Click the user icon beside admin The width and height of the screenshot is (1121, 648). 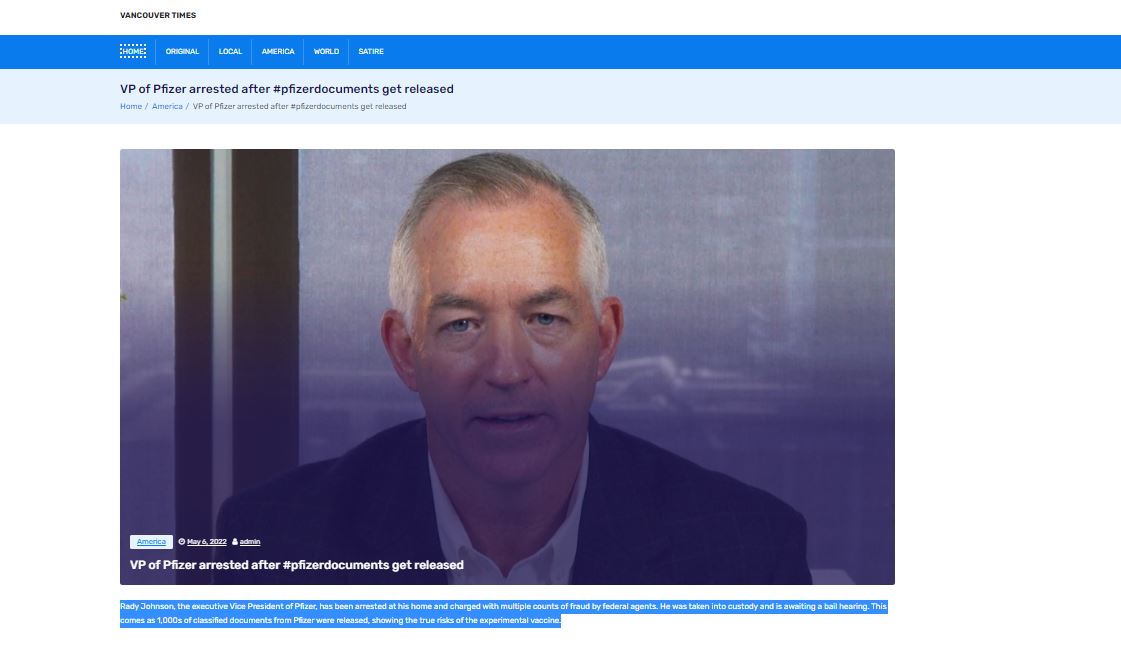[234, 542]
